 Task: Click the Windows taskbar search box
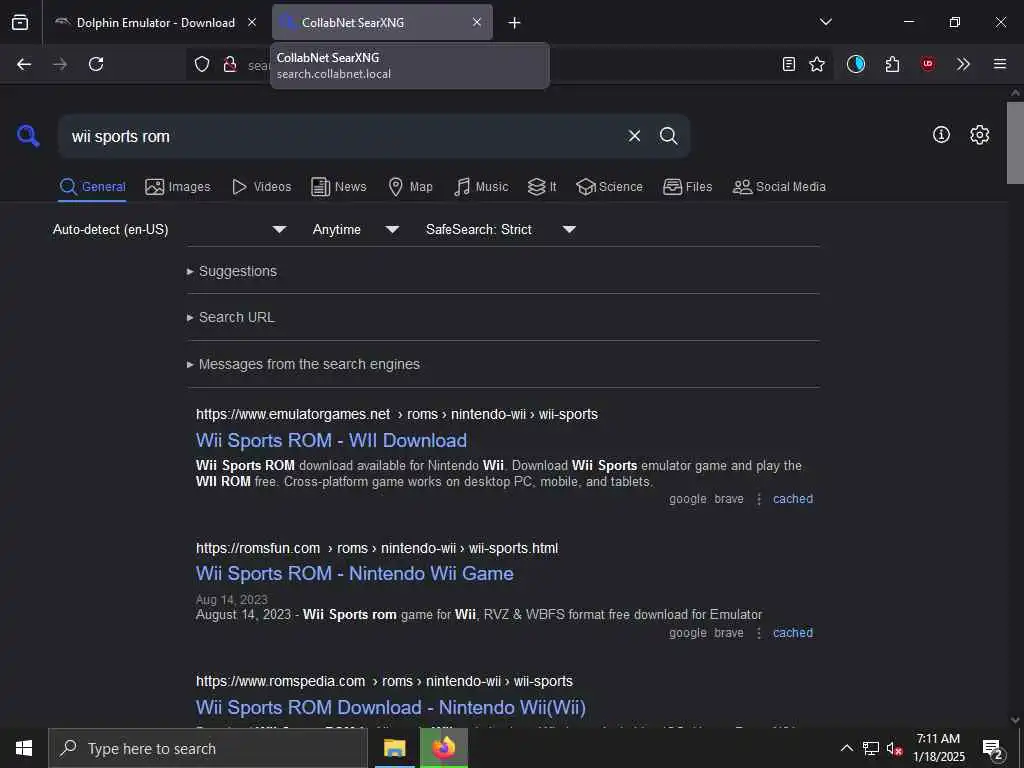(x=208, y=748)
